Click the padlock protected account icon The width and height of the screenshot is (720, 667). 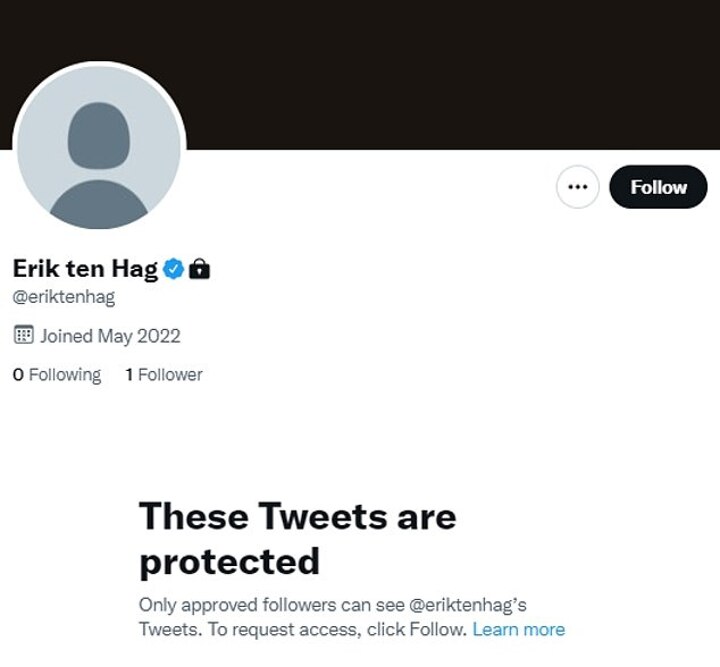click(x=200, y=268)
